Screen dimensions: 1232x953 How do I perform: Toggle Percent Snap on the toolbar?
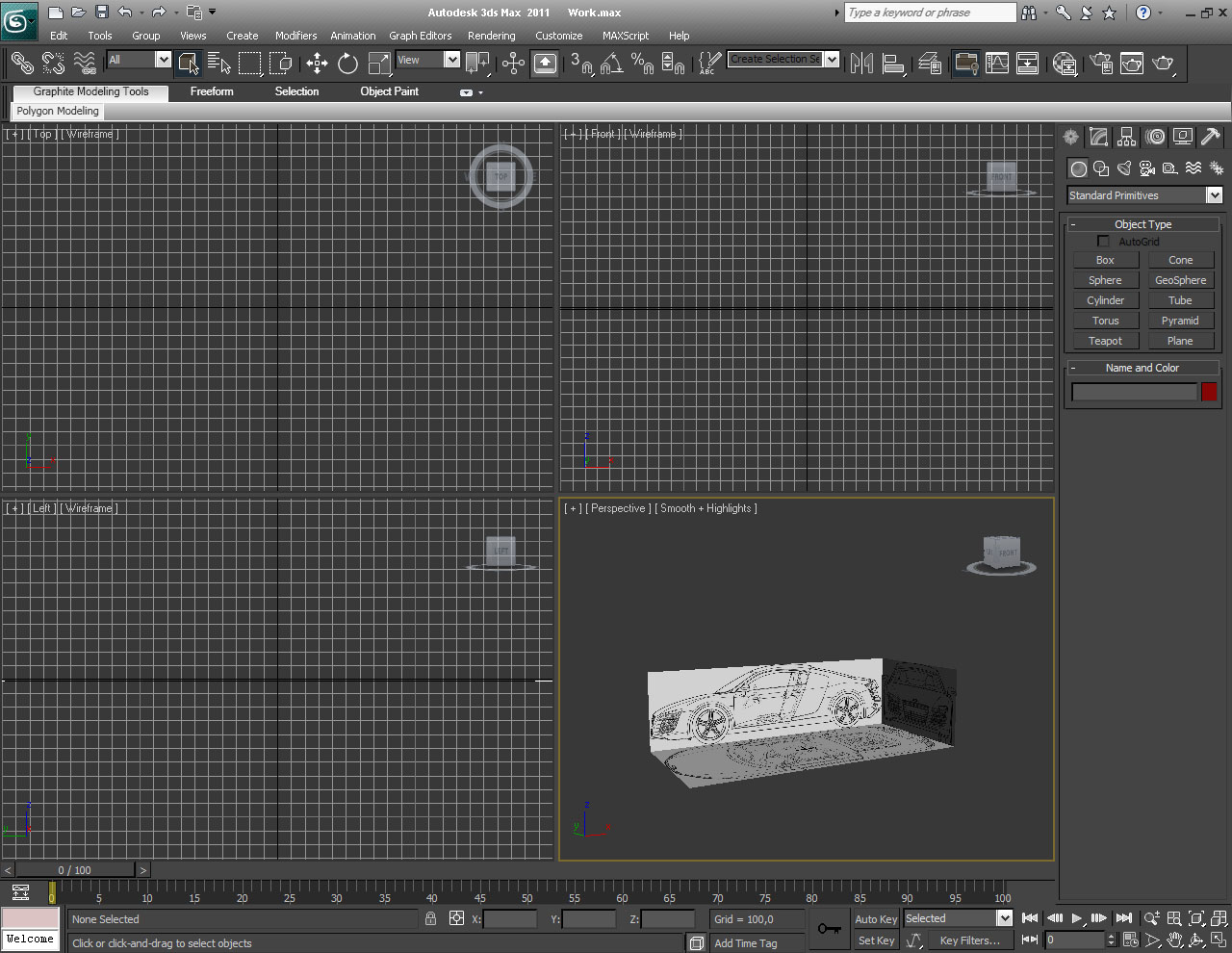[x=642, y=64]
